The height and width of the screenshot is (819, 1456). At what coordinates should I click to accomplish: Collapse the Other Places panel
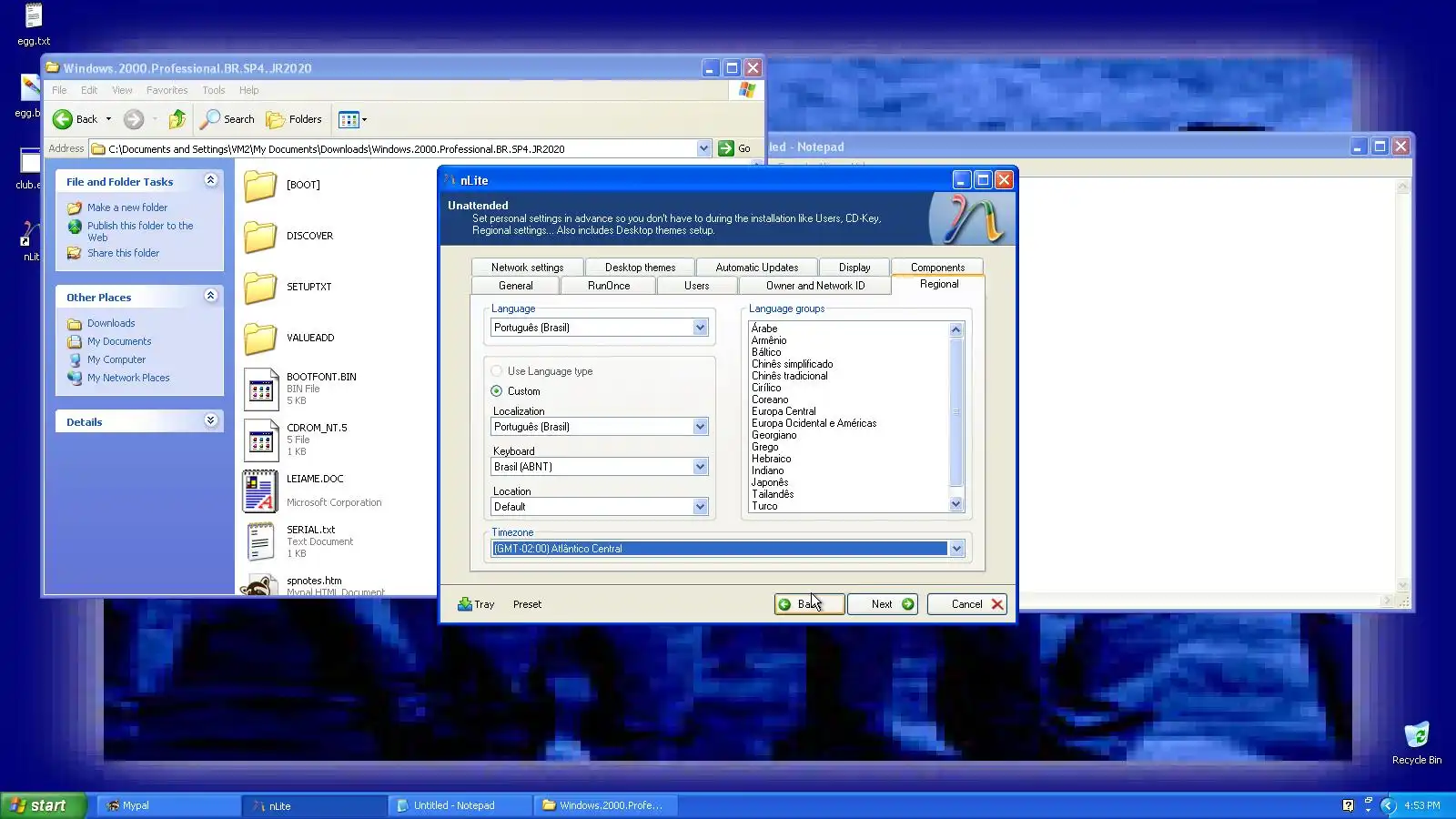point(211,297)
